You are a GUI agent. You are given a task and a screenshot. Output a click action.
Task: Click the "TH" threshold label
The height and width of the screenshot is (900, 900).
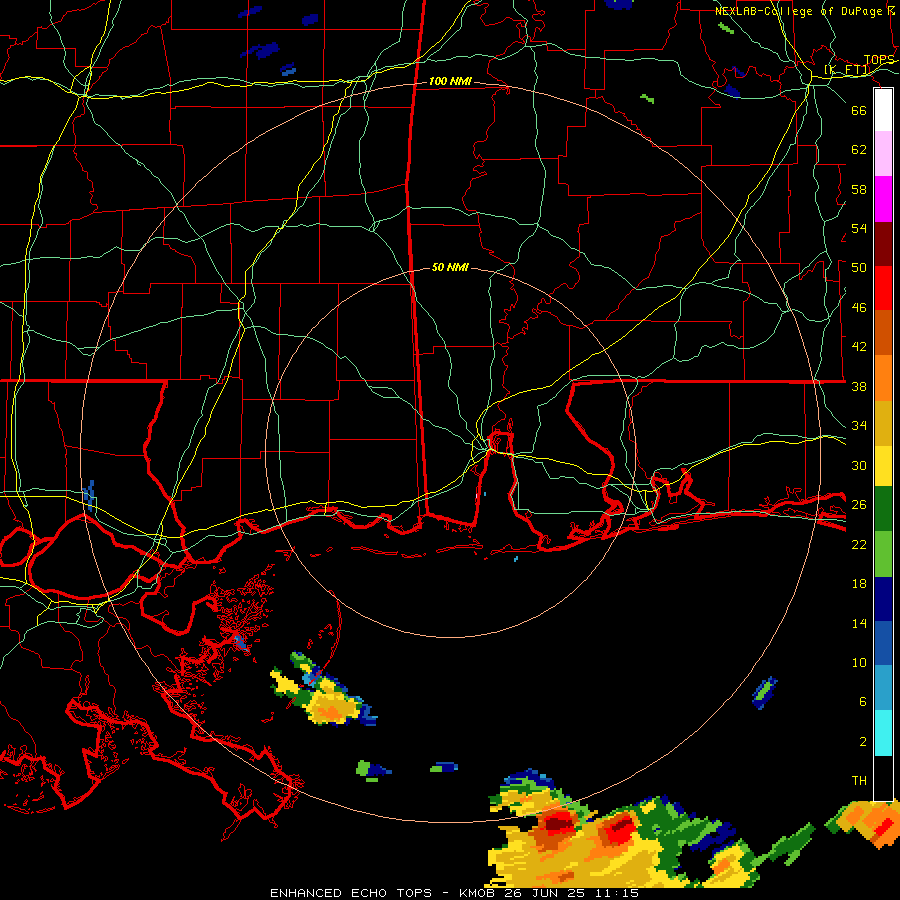coord(859,781)
